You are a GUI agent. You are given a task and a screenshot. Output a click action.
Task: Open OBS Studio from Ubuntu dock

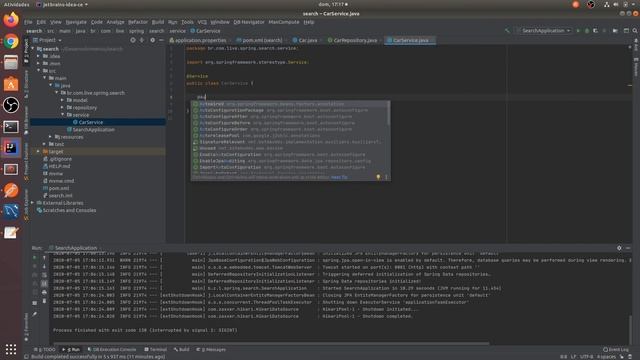[11, 105]
